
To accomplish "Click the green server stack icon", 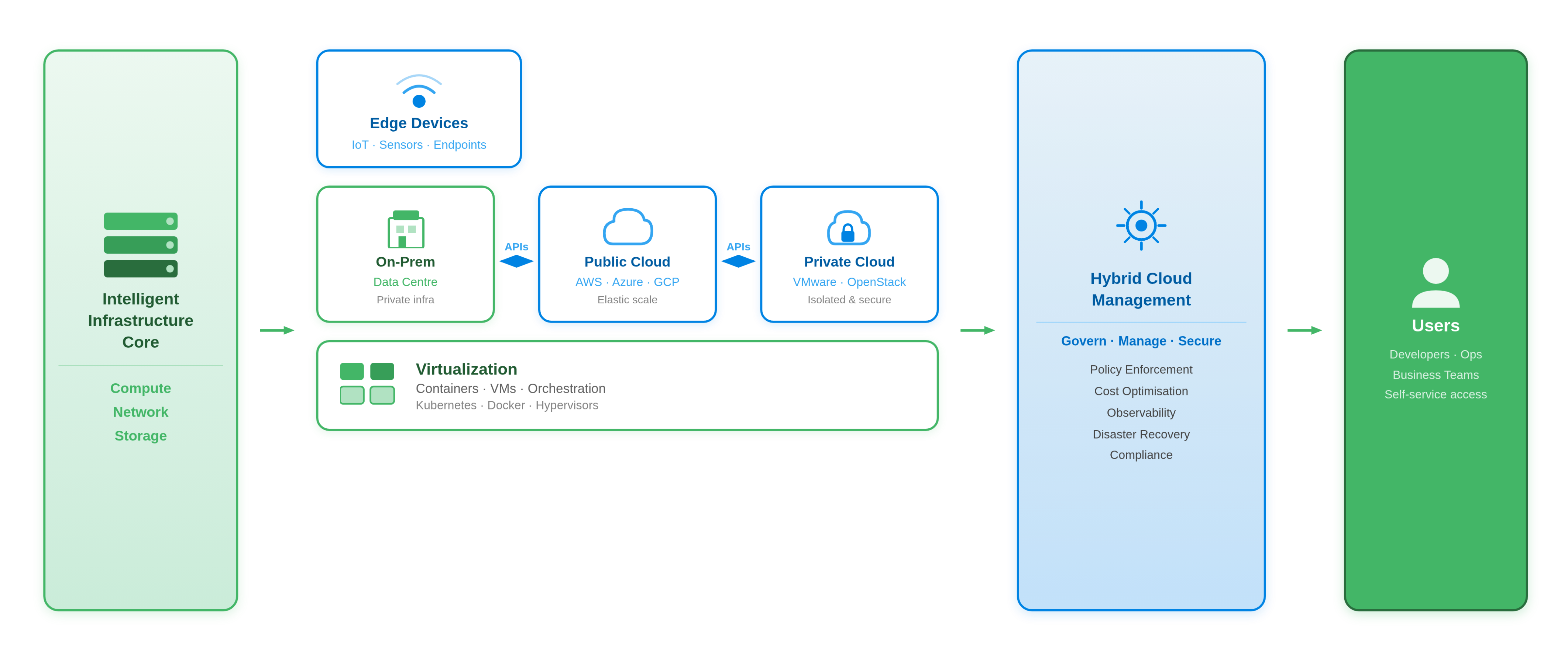I will click(140, 245).
